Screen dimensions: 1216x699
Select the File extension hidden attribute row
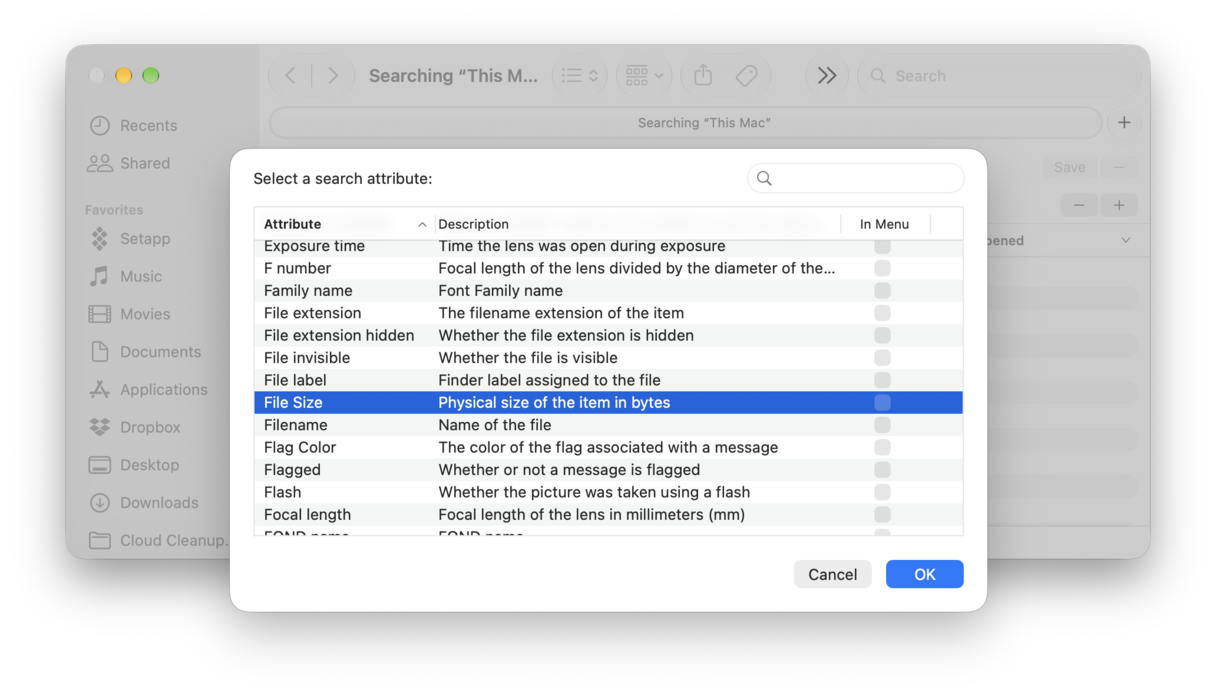pos(608,335)
